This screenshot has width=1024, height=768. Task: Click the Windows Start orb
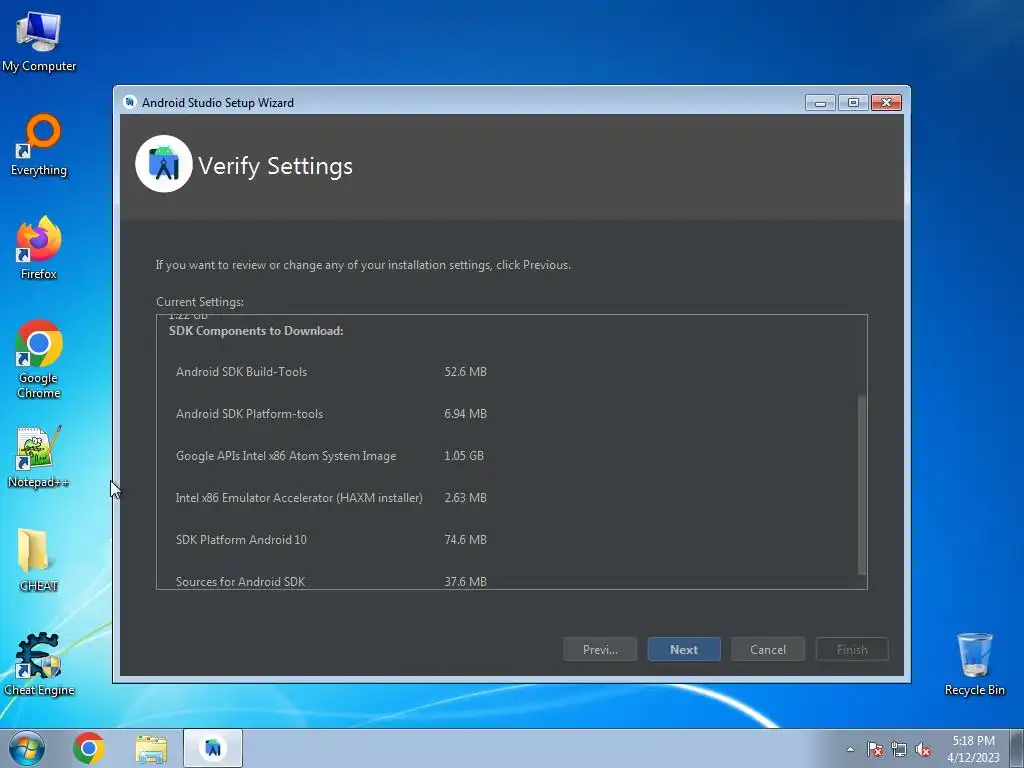point(27,748)
